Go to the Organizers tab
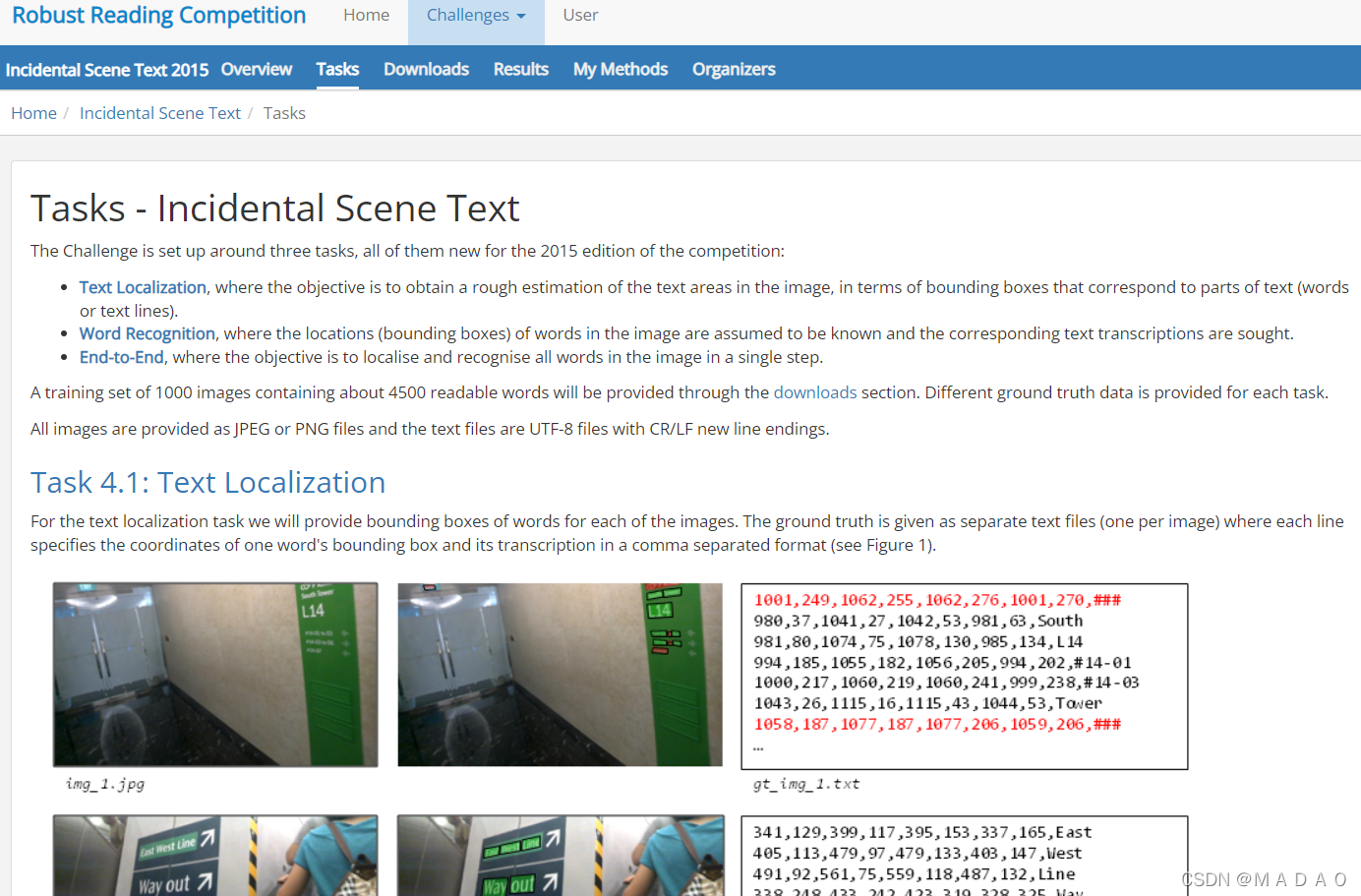Viewport: 1361px width, 896px height. [734, 69]
